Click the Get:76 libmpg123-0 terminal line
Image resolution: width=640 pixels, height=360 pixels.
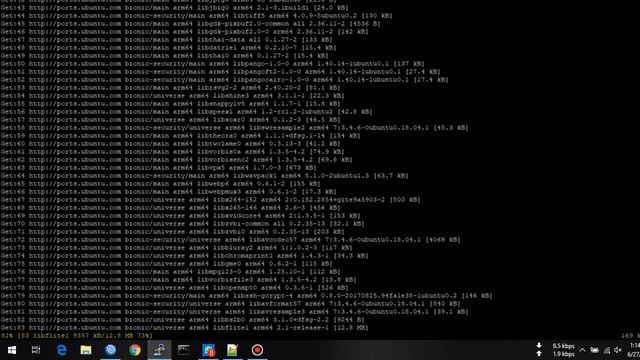171,271
